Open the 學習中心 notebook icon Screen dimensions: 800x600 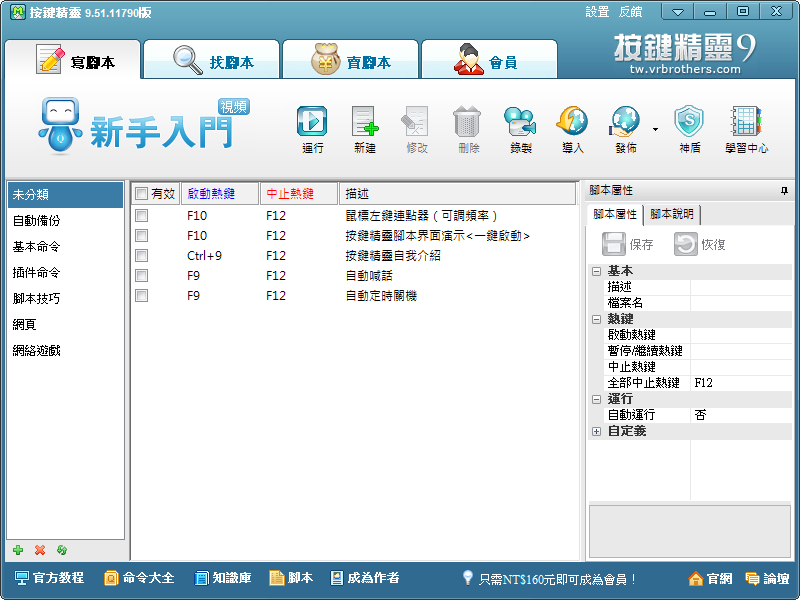click(745, 121)
